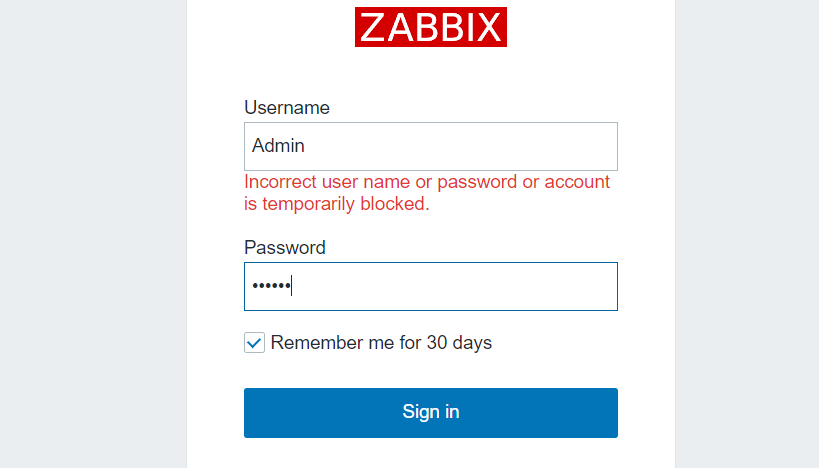
Task: Click the "Admin" text in Username field
Action: pyautogui.click(x=278, y=146)
